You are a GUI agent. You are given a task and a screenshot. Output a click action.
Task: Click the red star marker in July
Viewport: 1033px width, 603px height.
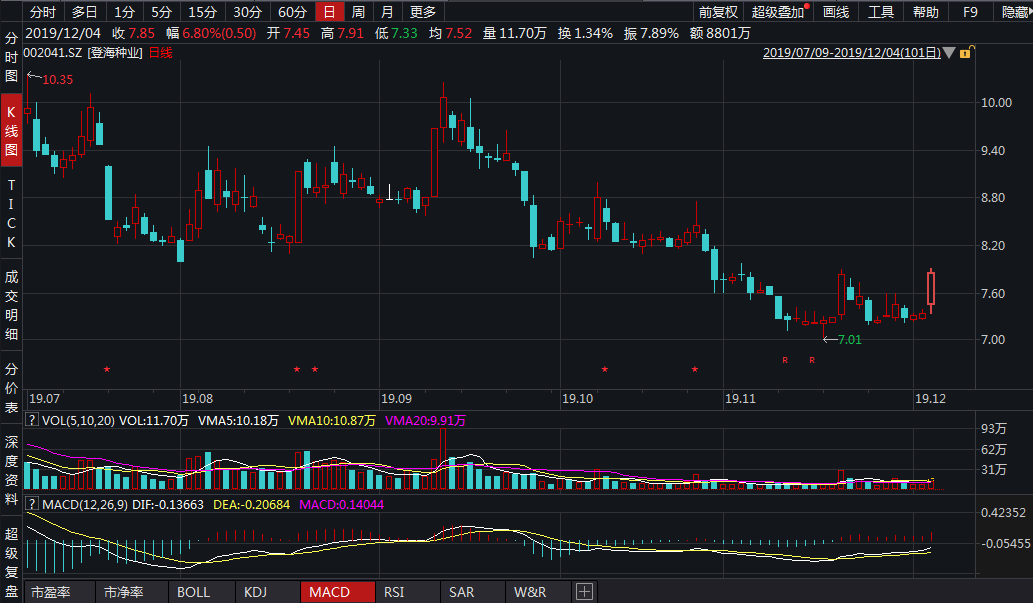click(107, 369)
